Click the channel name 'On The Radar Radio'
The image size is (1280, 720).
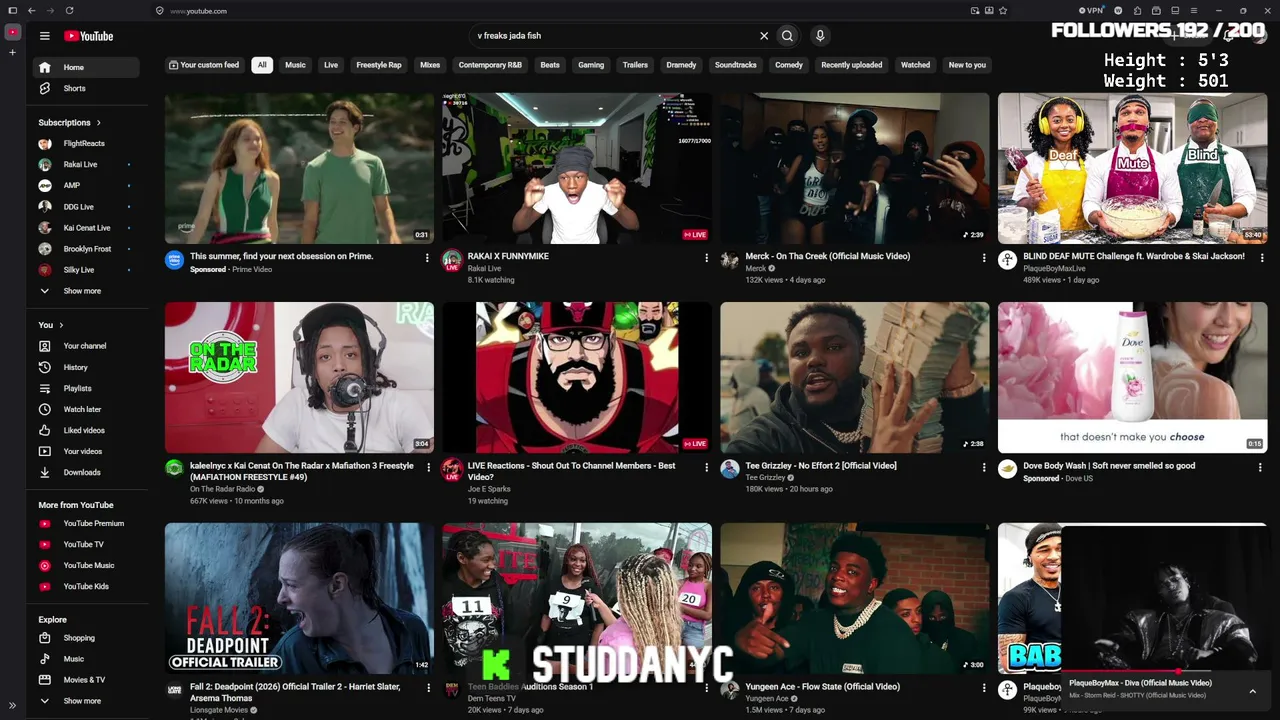point(222,489)
